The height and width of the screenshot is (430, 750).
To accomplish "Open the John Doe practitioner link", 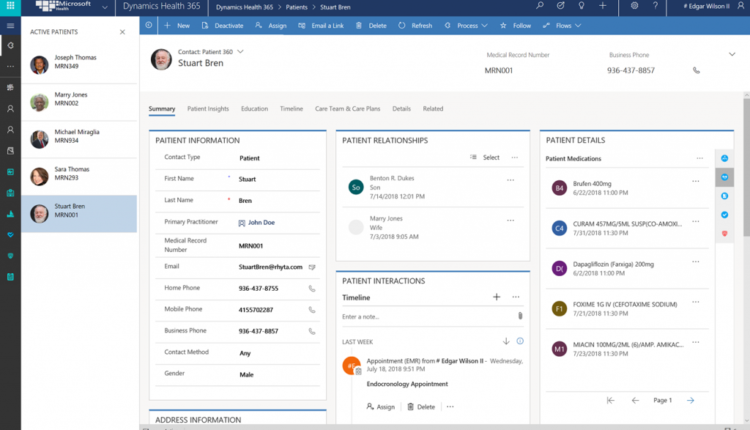I will click(261, 223).
